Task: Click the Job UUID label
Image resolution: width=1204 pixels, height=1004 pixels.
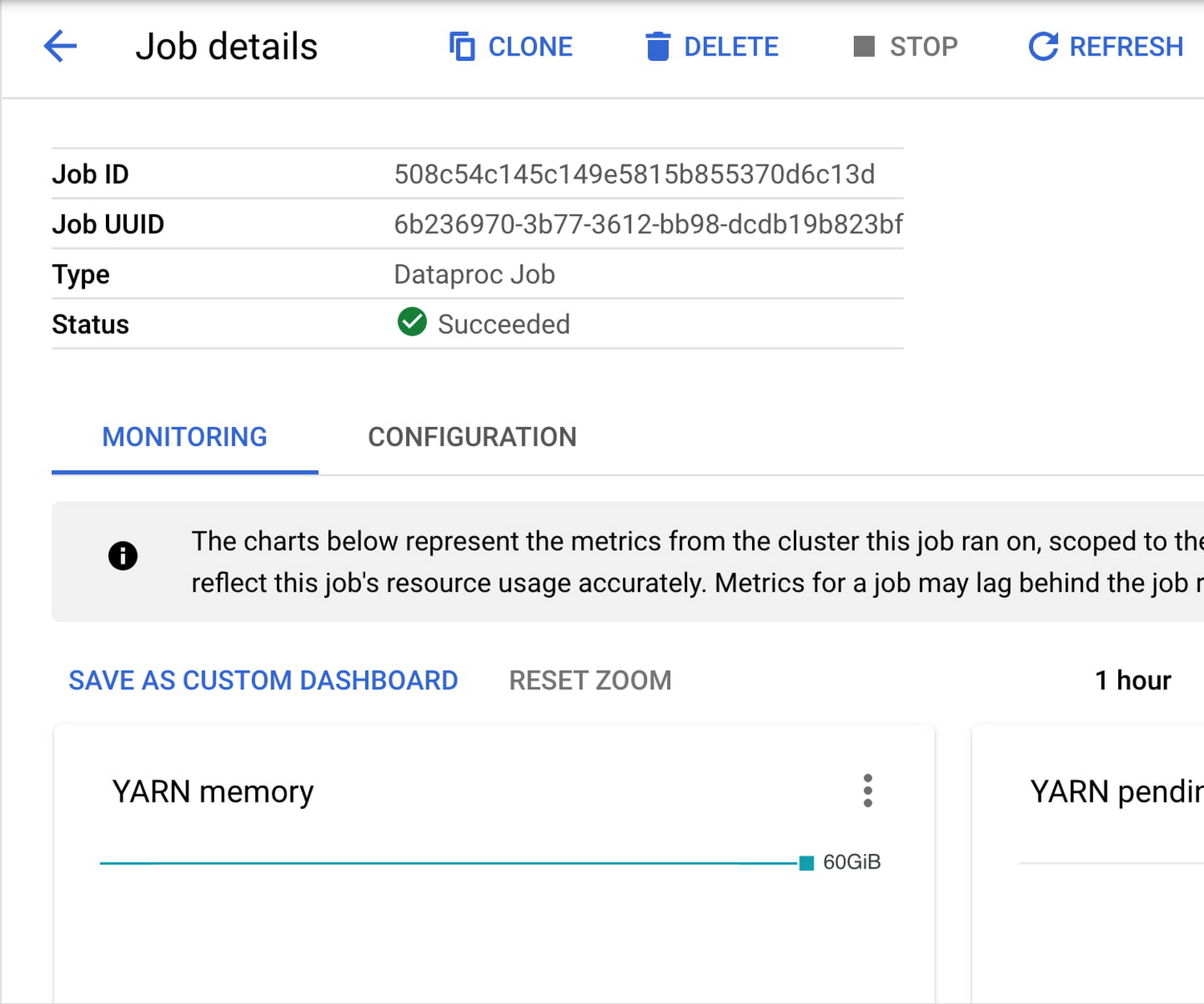Action: tap(108, 224)
